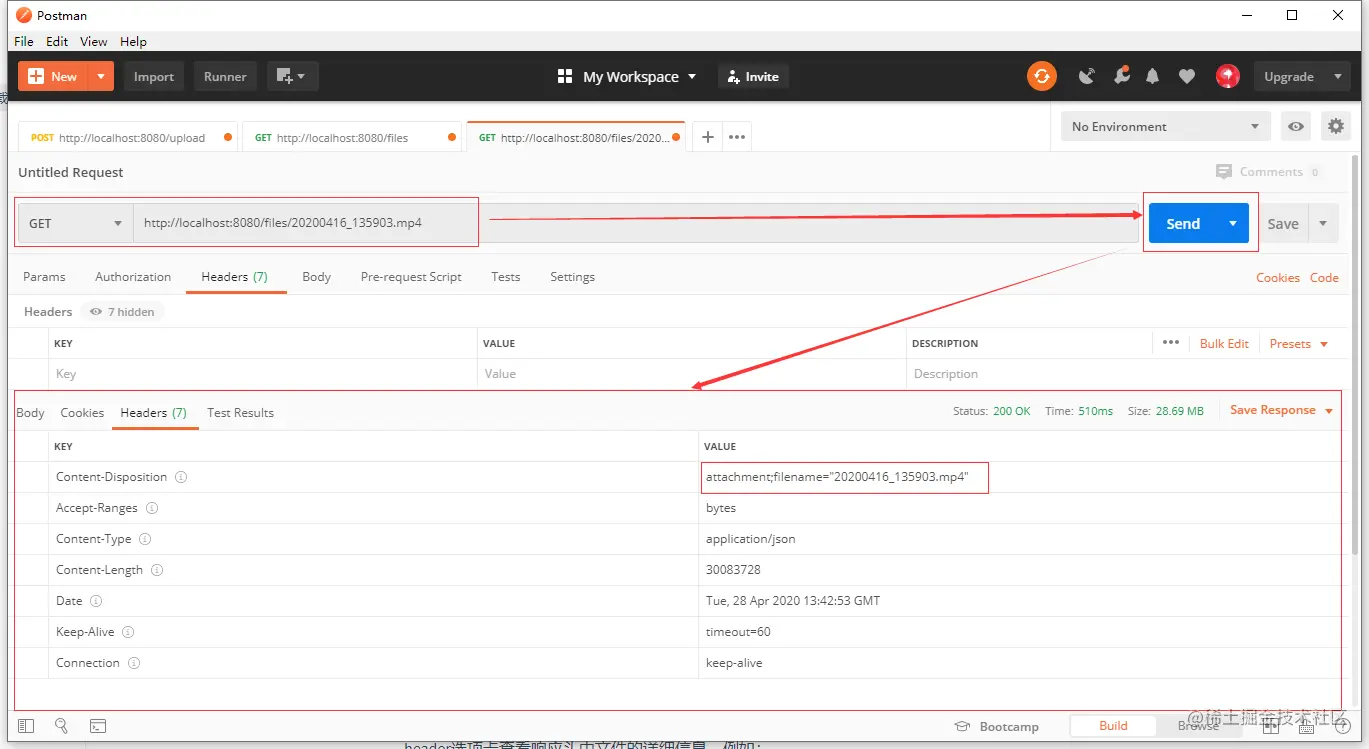Click info icon next to Date
This screenshot has height=749, width=1369.
(96, 601)
